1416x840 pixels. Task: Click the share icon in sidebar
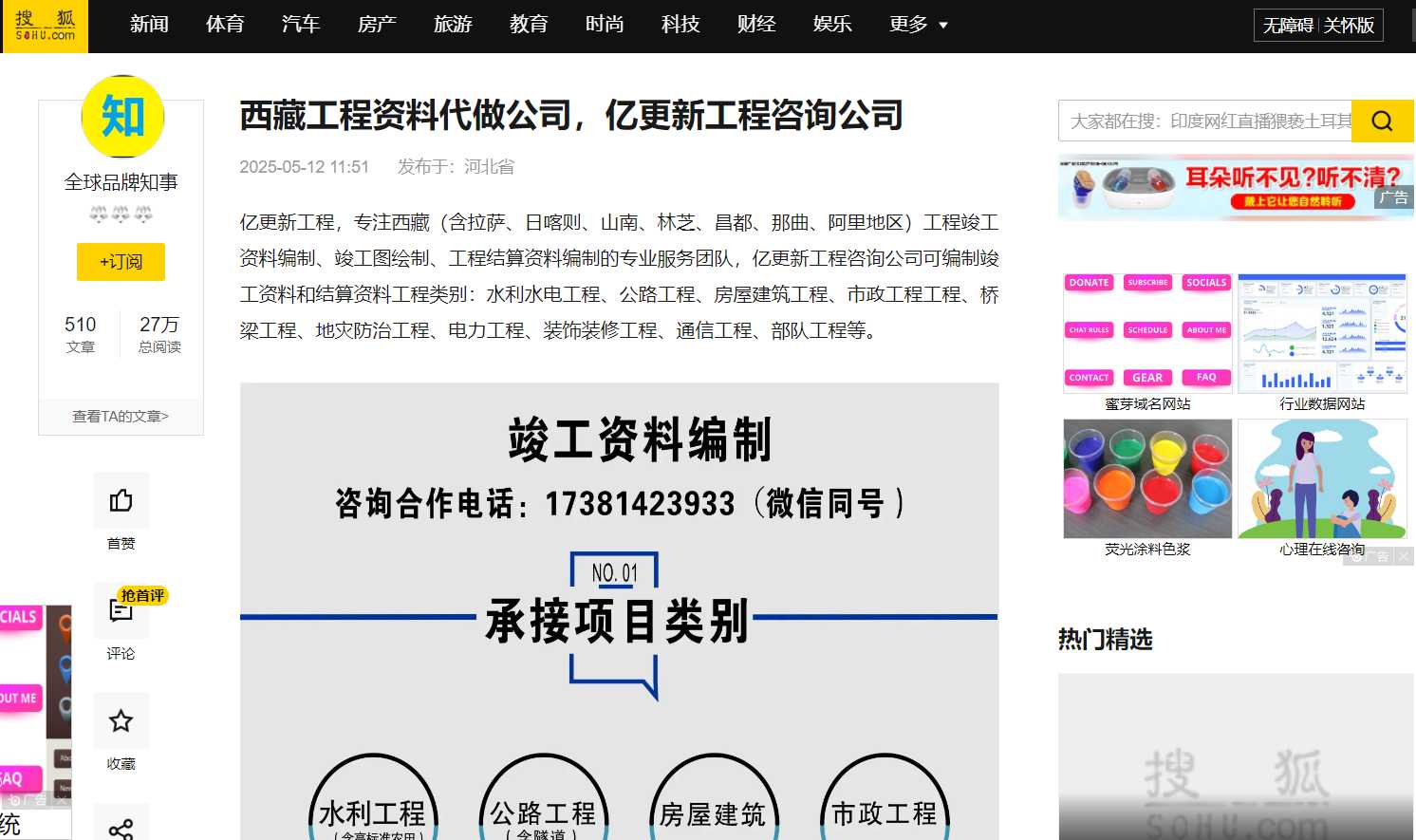point(121,828)
